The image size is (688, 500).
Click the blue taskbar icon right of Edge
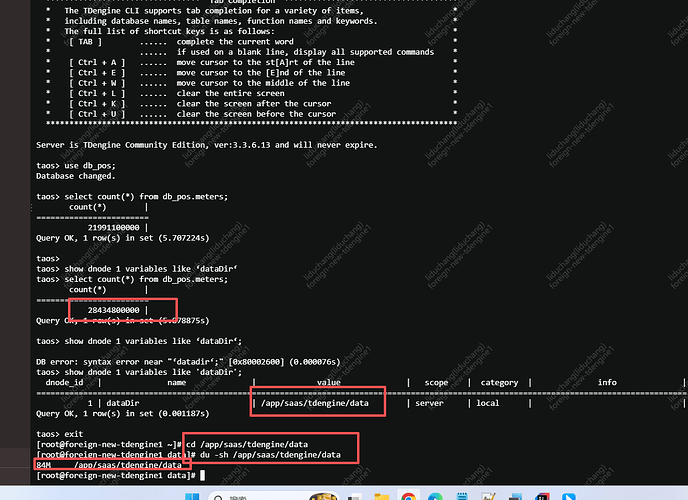(x=462, y=494)
